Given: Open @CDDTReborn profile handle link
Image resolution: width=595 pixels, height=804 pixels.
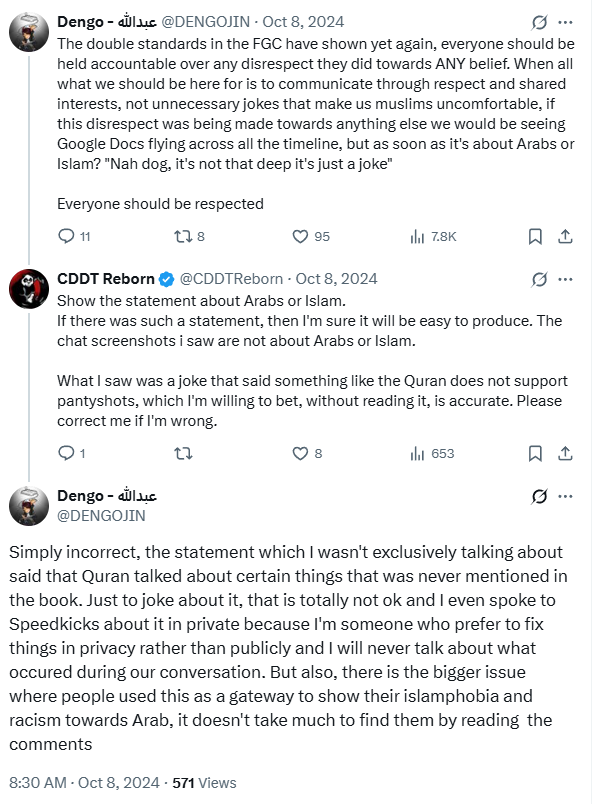Looking at the screenshot, I should coord(231,279).
